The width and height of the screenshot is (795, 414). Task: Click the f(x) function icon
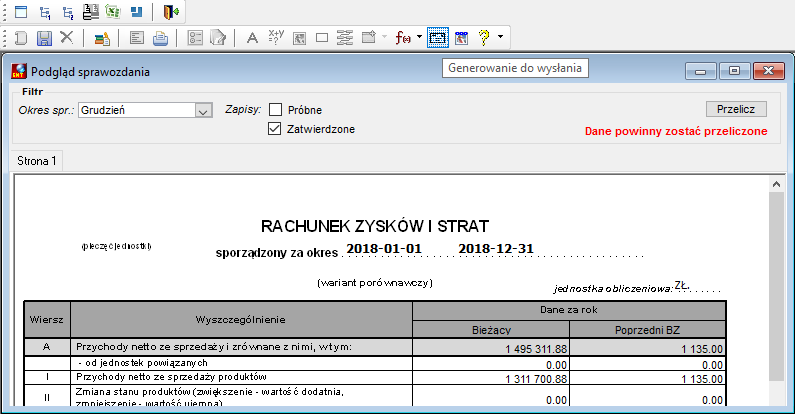tap(403, 38)
